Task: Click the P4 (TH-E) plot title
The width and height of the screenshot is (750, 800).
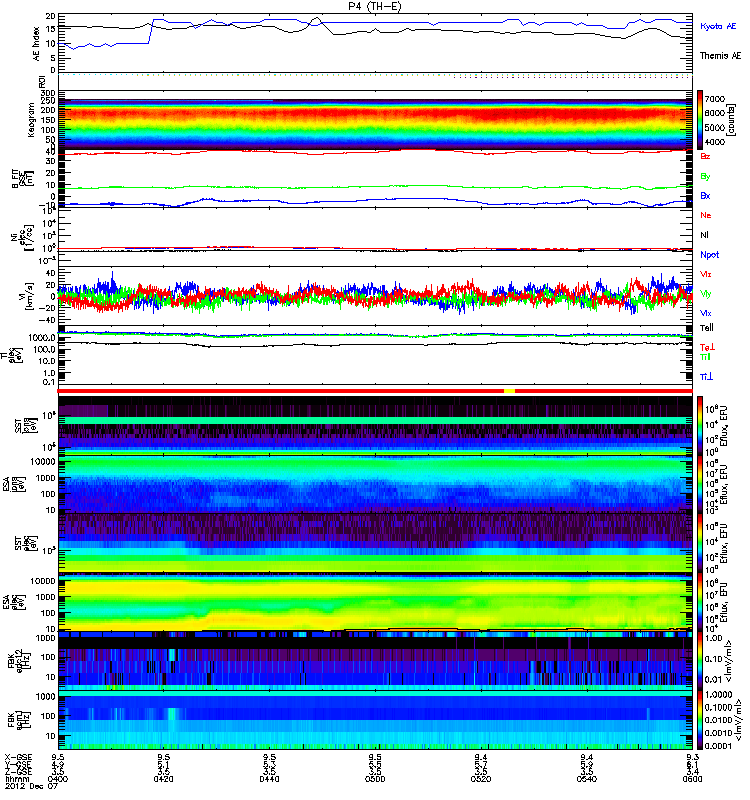Action: click(x=375, y=6)
